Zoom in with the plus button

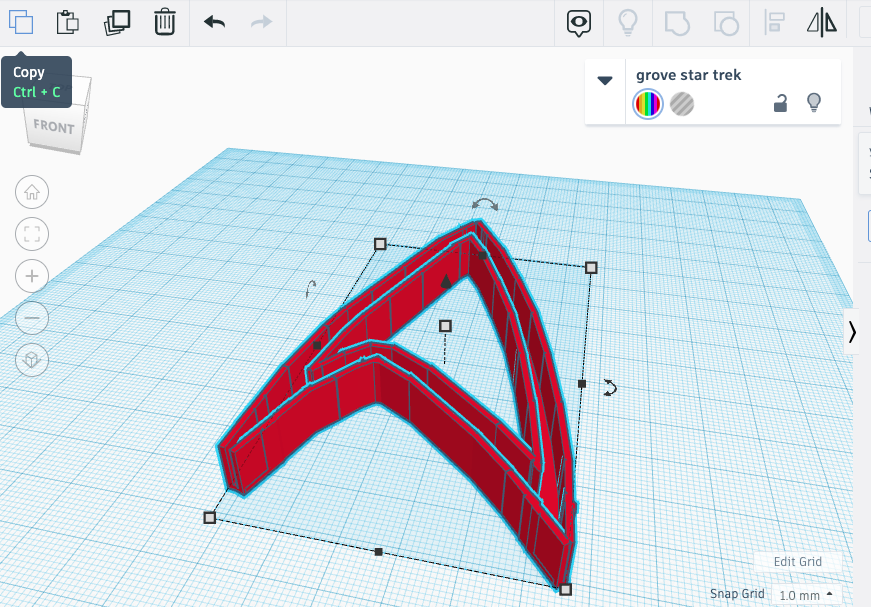32,276
